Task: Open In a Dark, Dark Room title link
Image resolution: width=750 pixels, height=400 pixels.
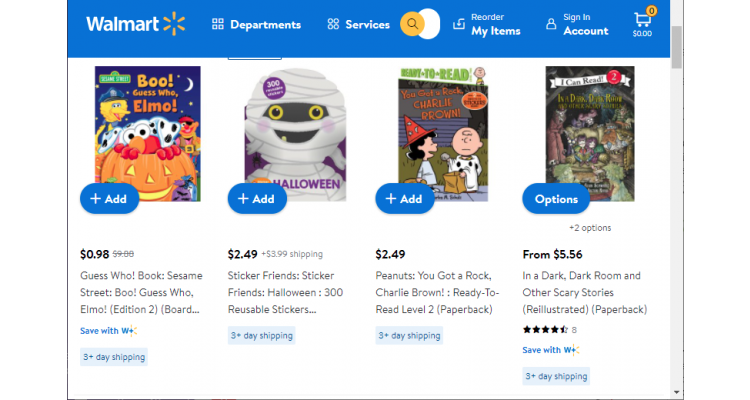Action: point(582,292)
